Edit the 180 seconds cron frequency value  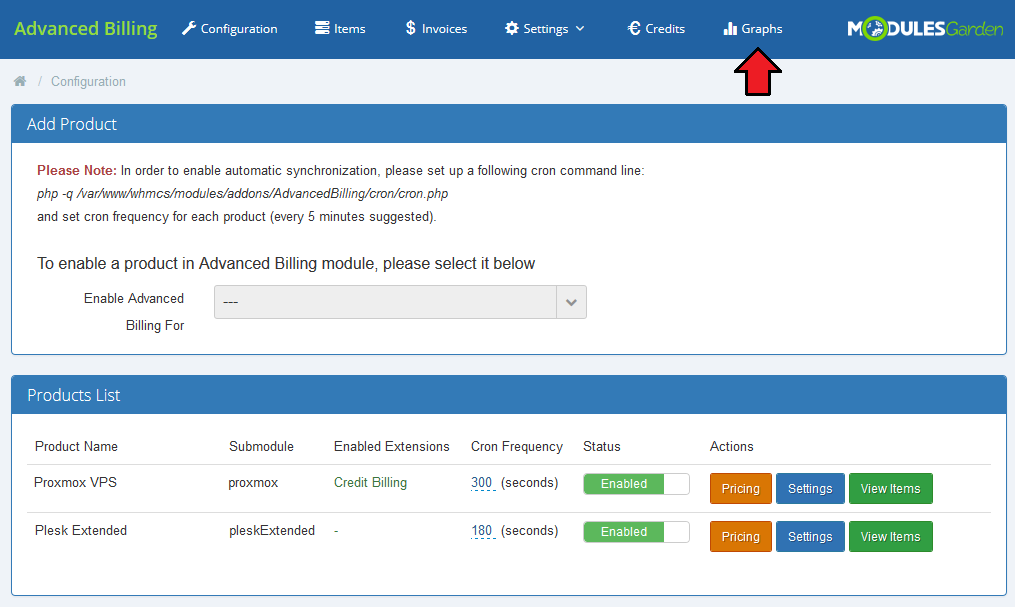click(482, 531)
